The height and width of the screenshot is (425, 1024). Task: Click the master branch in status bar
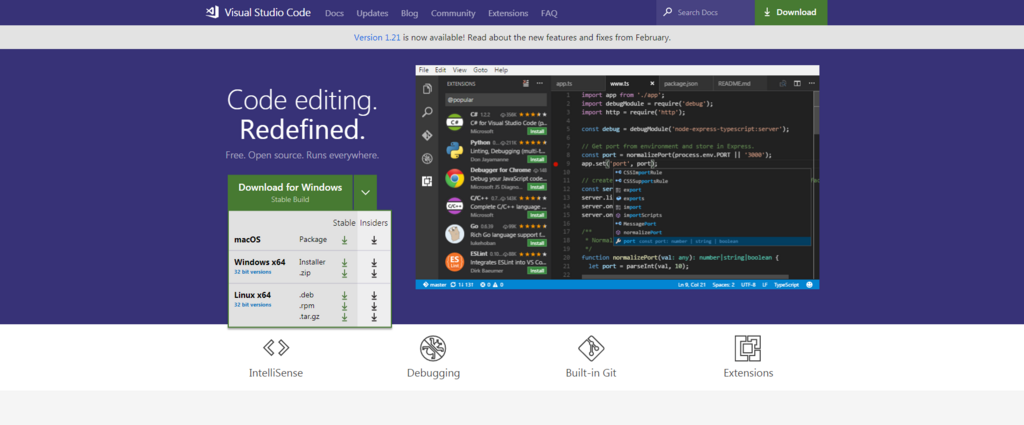tap(436, 285)
